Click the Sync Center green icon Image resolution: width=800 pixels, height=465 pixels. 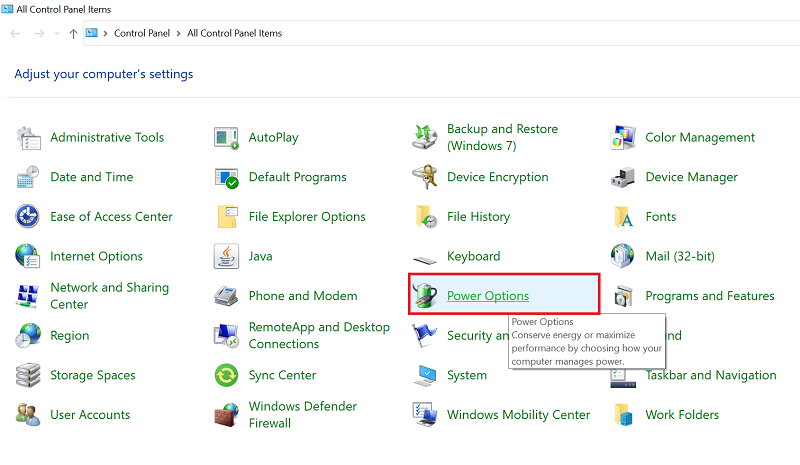click(x=226, y=375)
